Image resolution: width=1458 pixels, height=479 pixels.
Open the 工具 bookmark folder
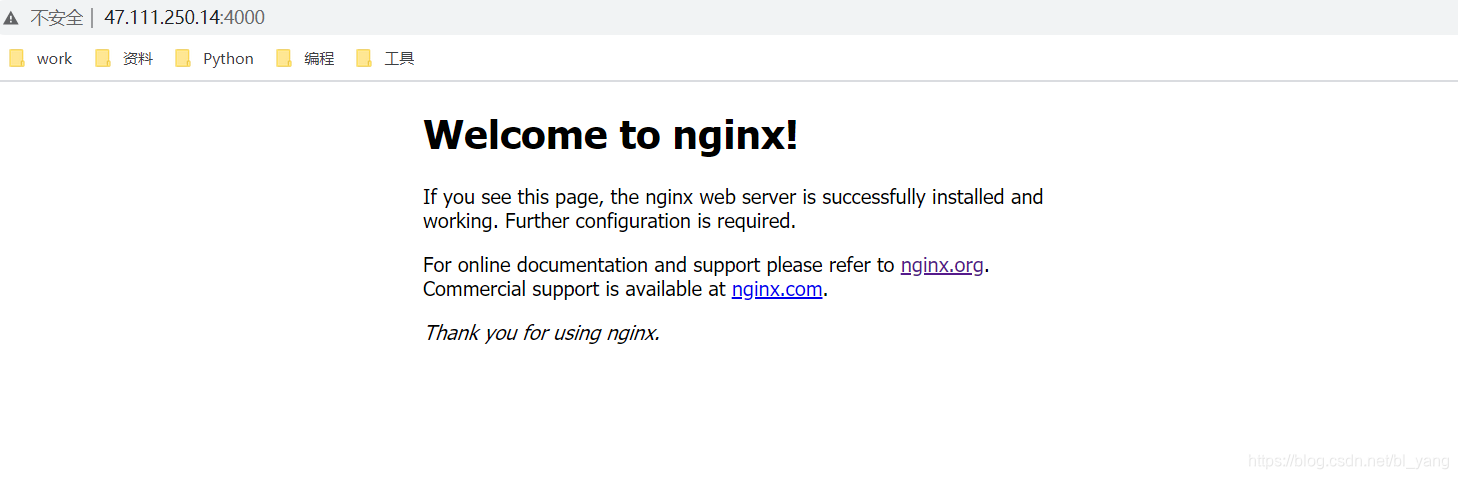pos(385,59)
